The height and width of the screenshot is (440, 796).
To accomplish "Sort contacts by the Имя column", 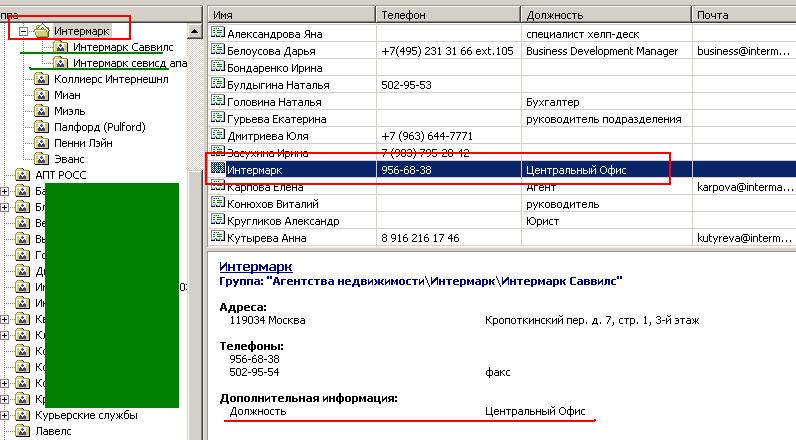I will click(x=292, y=15).
